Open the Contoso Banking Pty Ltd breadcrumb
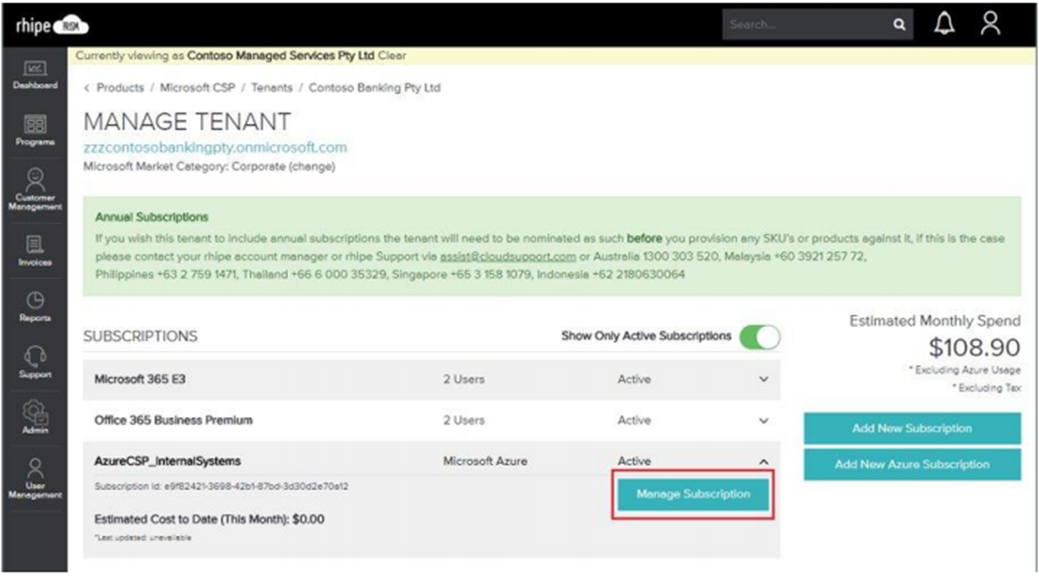This screenshot has height=578, width=1039. click(x=374, y=87)
